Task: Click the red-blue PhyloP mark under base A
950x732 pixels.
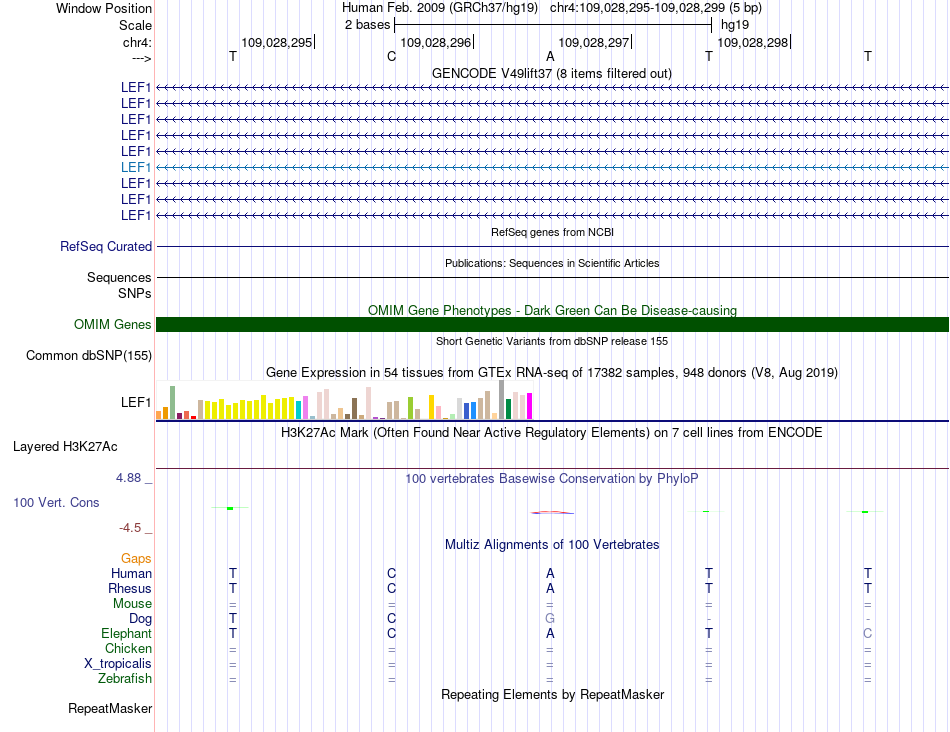Action: (x=552, y=513)
